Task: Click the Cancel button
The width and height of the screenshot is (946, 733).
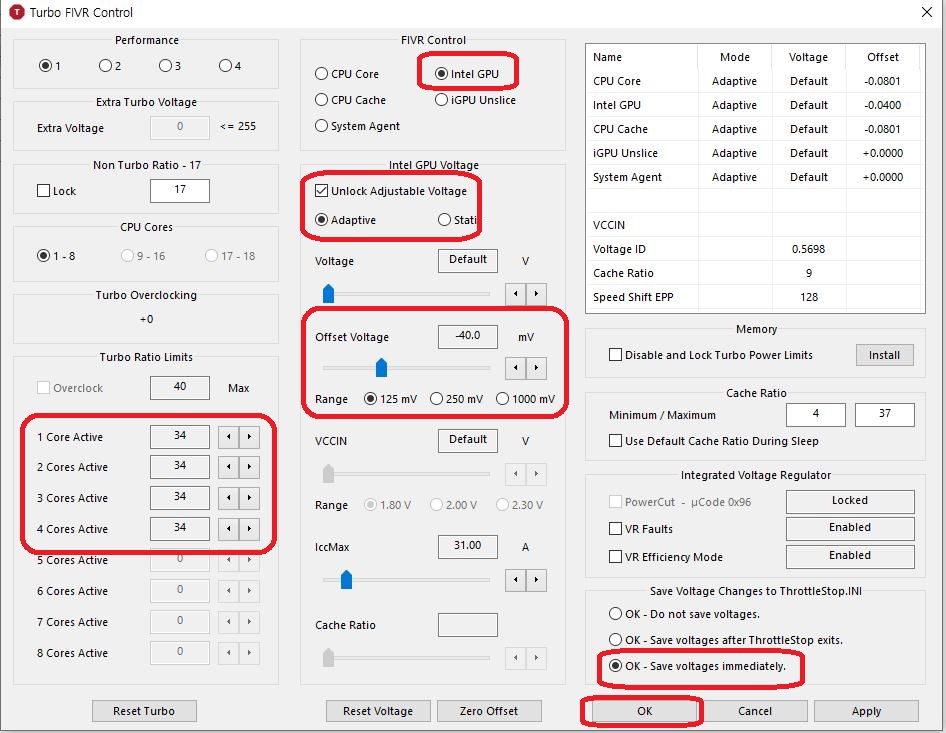Action: (x=755, y=711)
